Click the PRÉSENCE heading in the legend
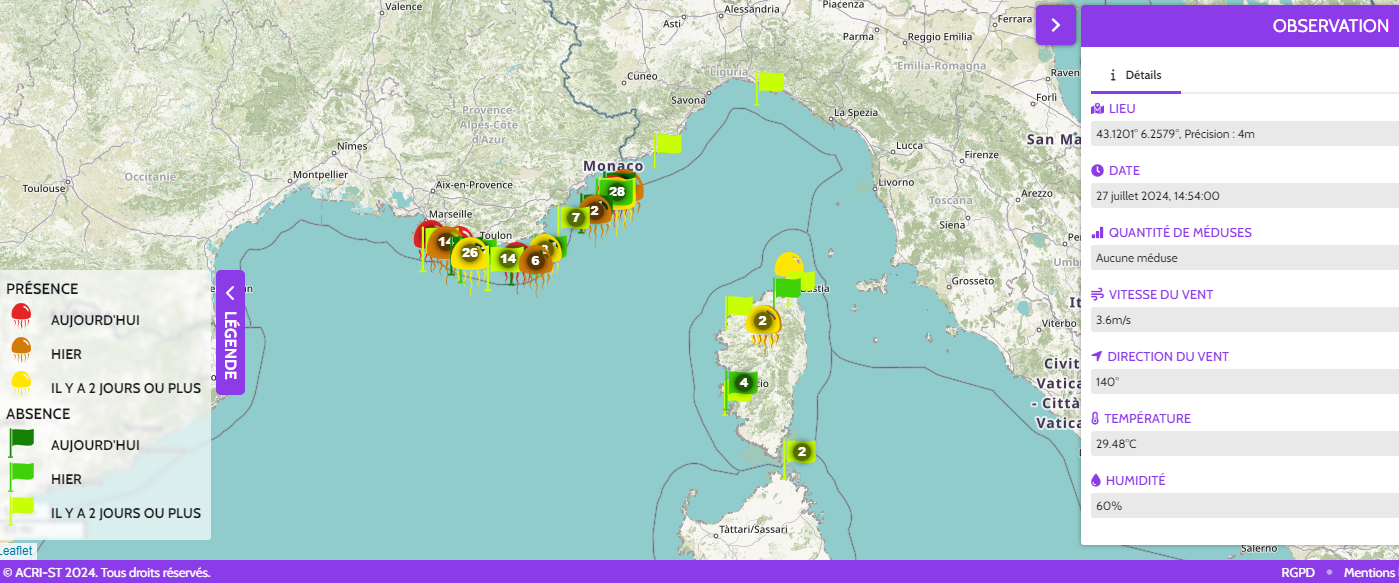The width and height of the screenshot is (1399, 583). pos(42,289)
